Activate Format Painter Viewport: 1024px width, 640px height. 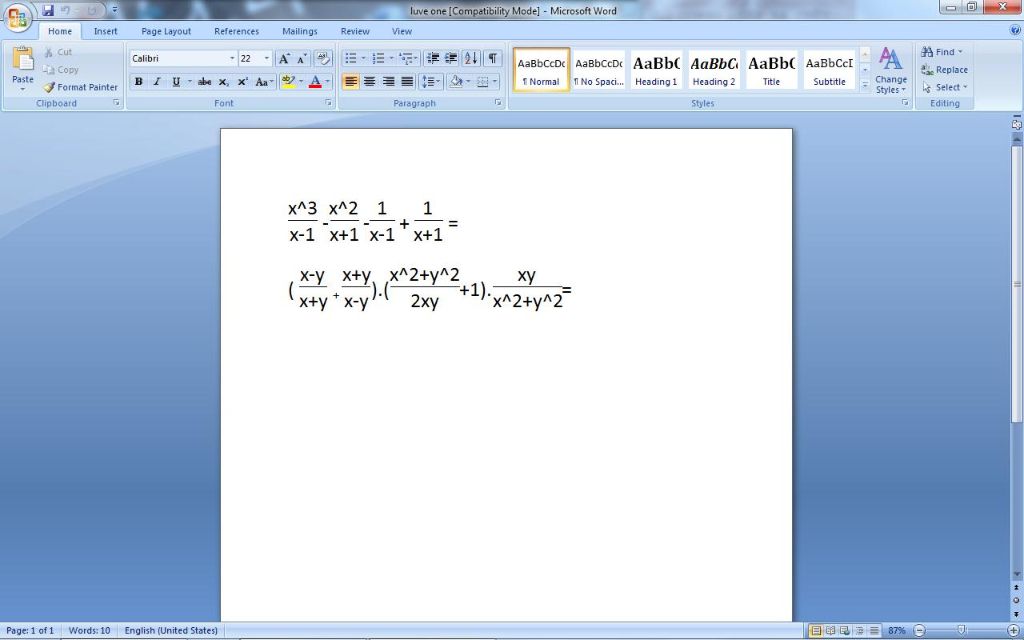81,87
